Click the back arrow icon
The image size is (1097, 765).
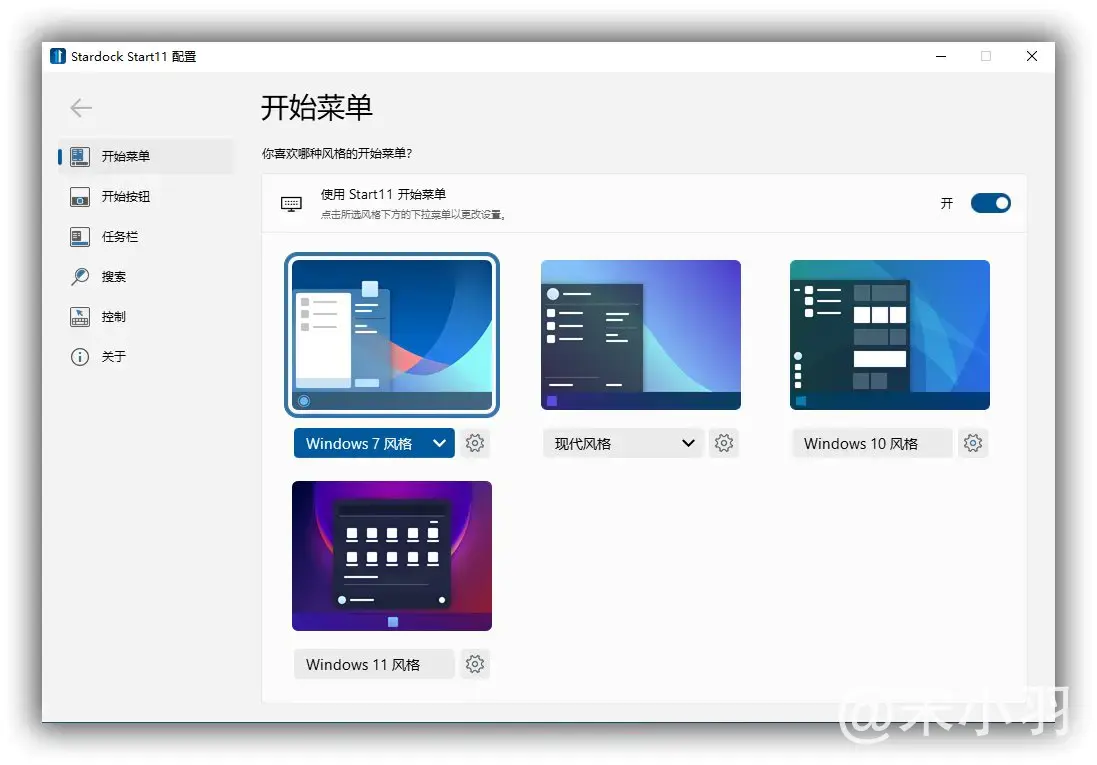click(x=81, y=108)
